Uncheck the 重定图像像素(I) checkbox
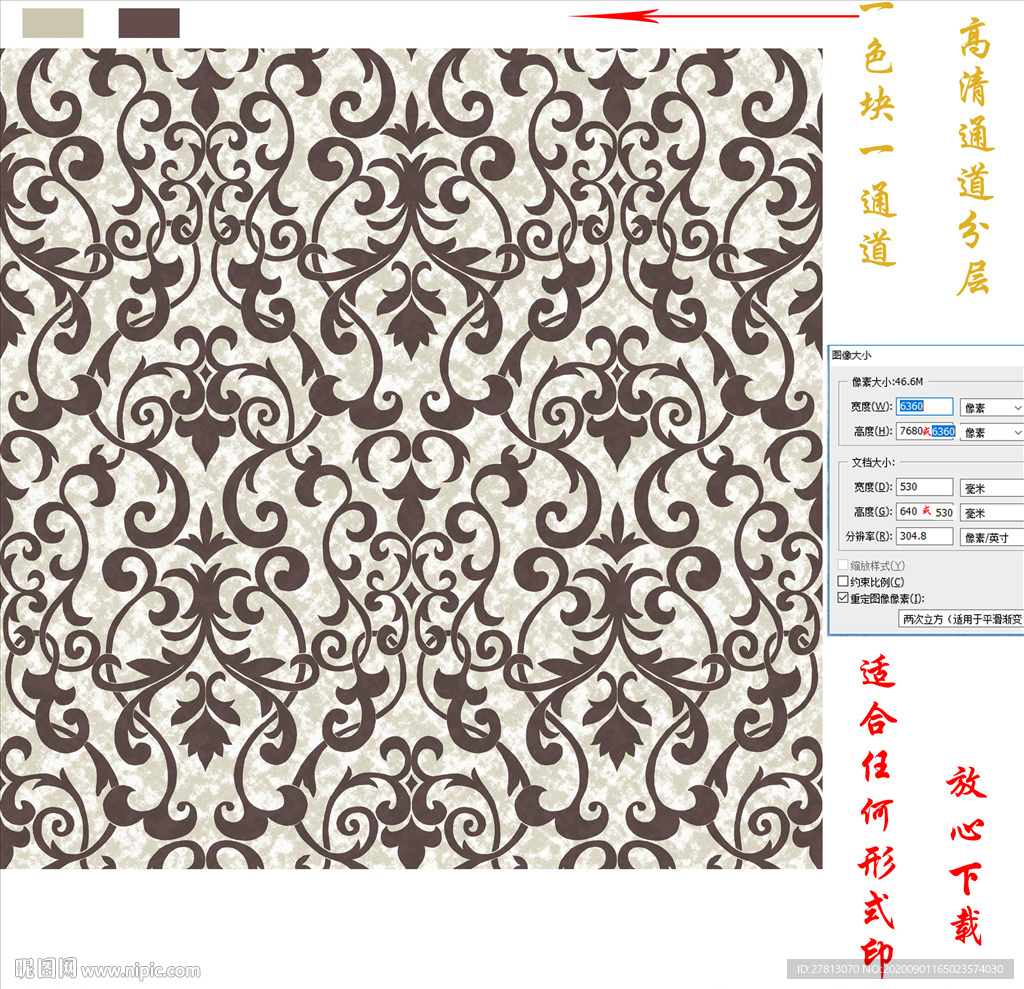1024x989 pixels. pos(843,598)
